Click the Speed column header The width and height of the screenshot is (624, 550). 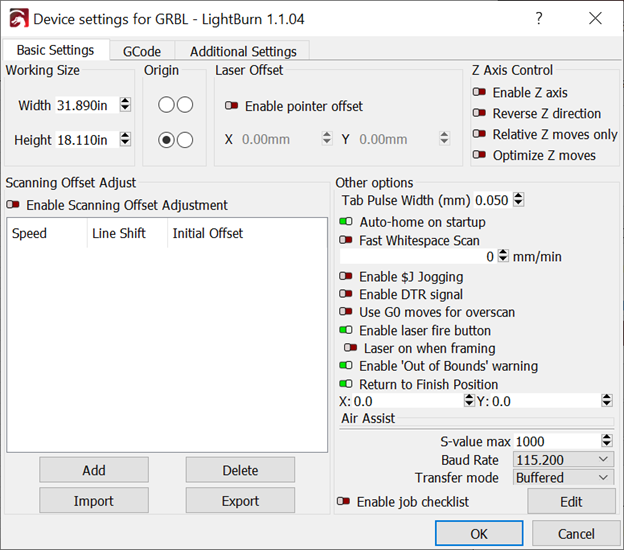(x=47, y=233)
